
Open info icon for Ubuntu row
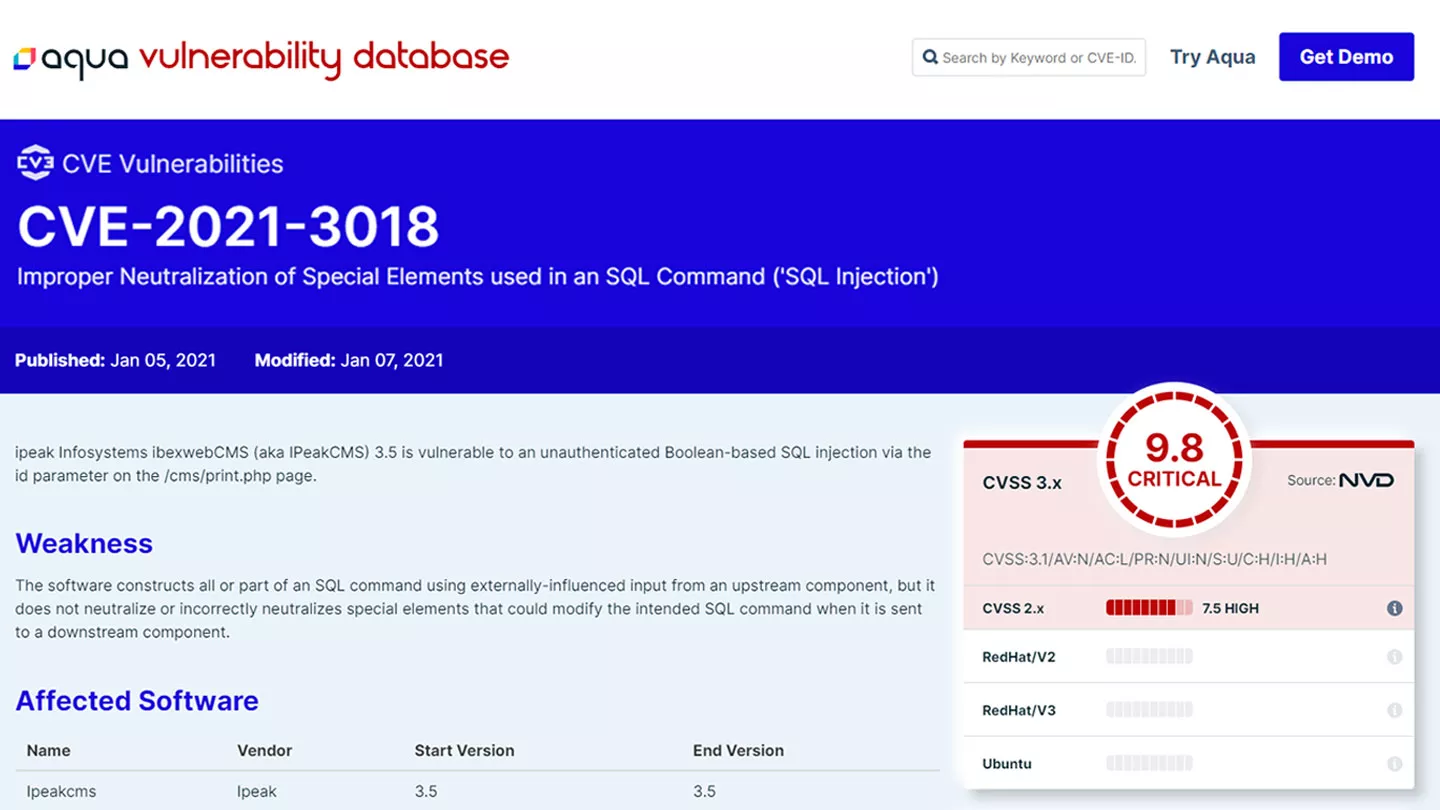[x=1395, y=763]
